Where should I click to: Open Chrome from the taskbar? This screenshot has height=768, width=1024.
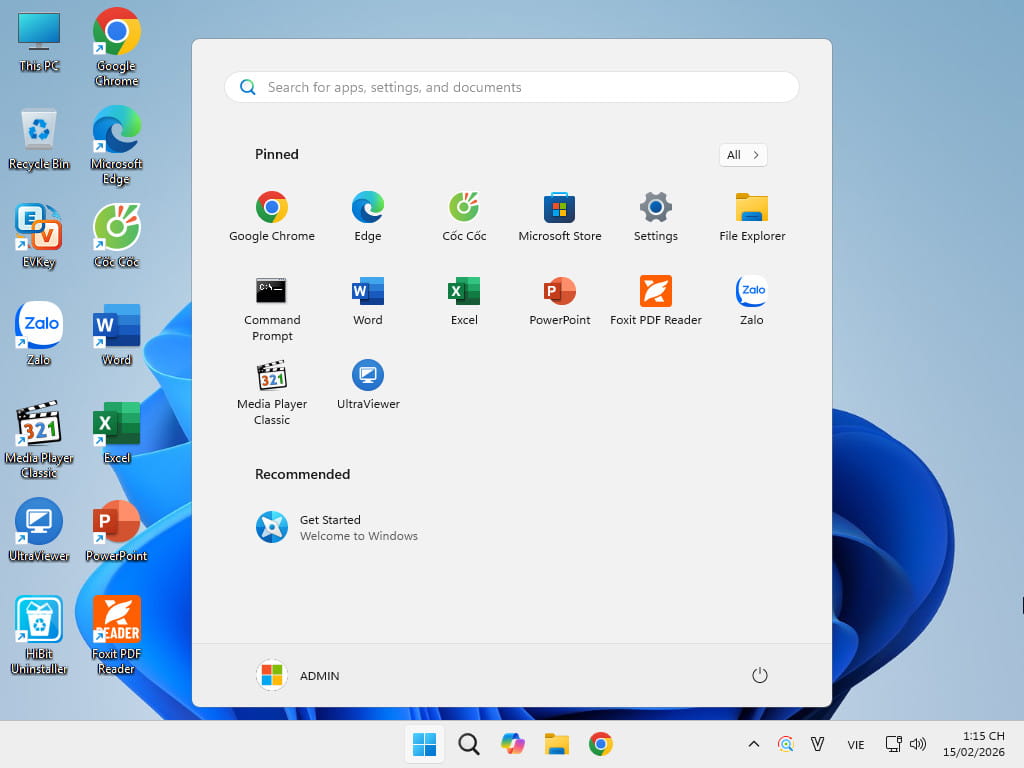click(x=601, y=744)
